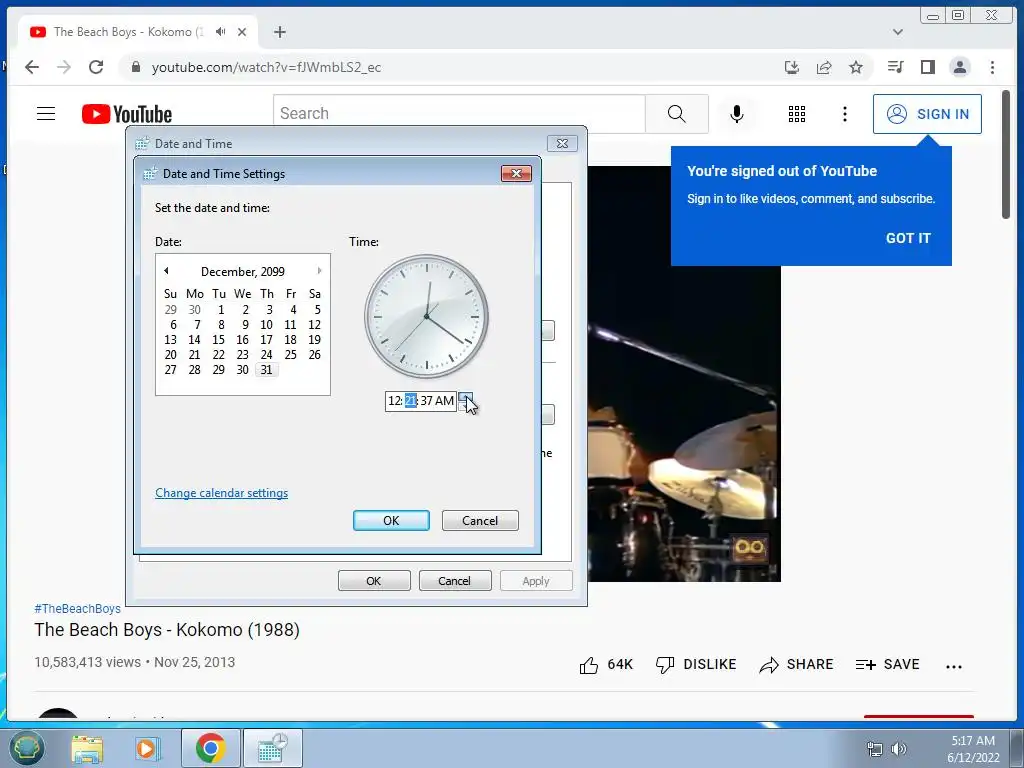Open the Windows Start orb
The image size is (1024, 768).
(x=26, y=748)
